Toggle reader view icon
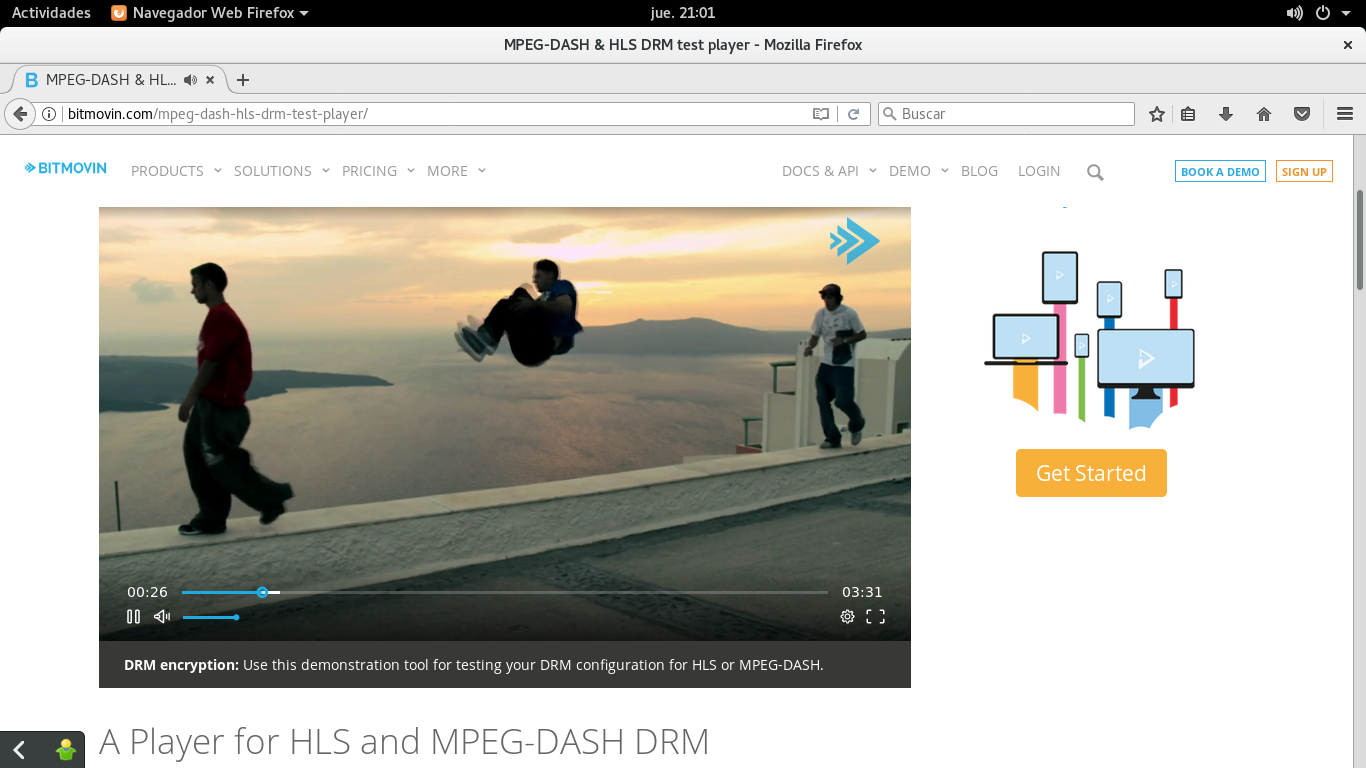The height and width of the screenshot is (768, 1366). [x=821, y=114]
